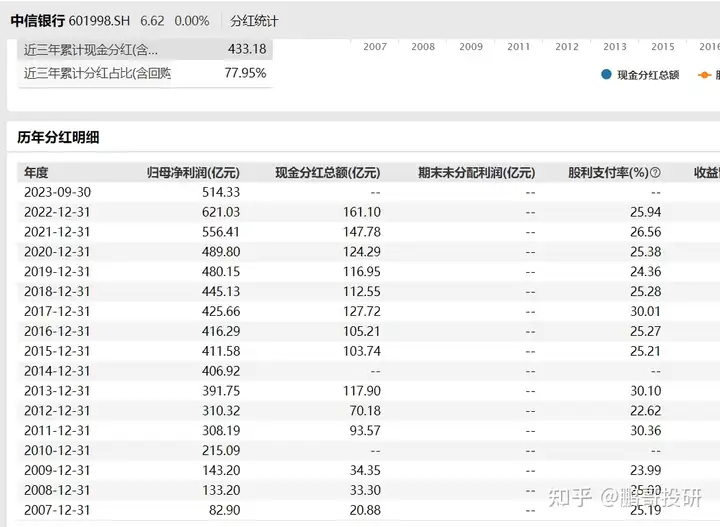Select the 2015-12-31 row date
Image resolution: width=720 pixels, height=527 pixels.
point(57,351)
